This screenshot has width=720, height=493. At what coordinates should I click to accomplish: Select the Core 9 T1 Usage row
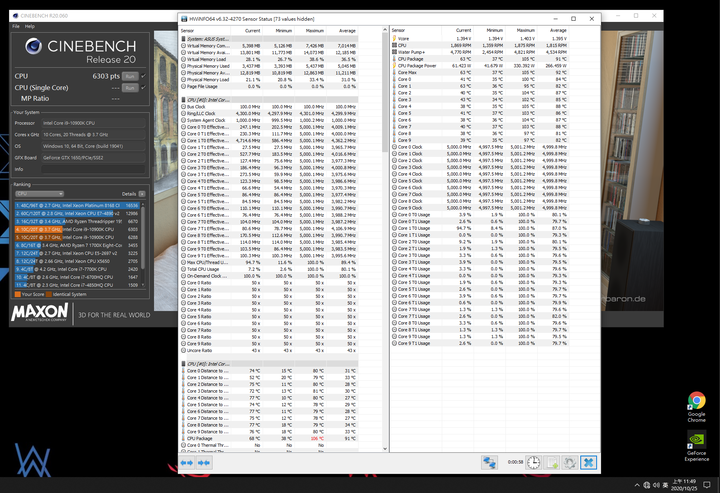tap(480, 343)
